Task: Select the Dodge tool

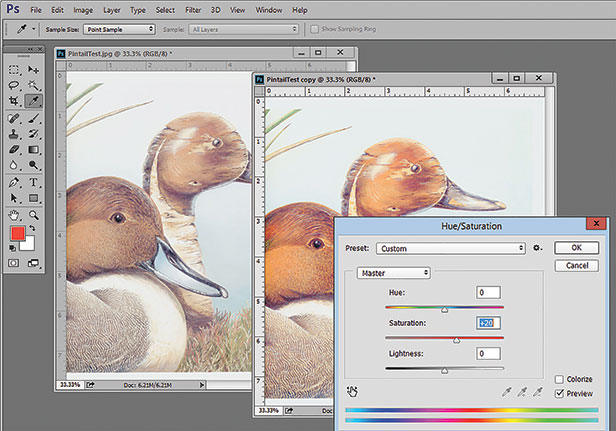Action: tap(33, 165)
